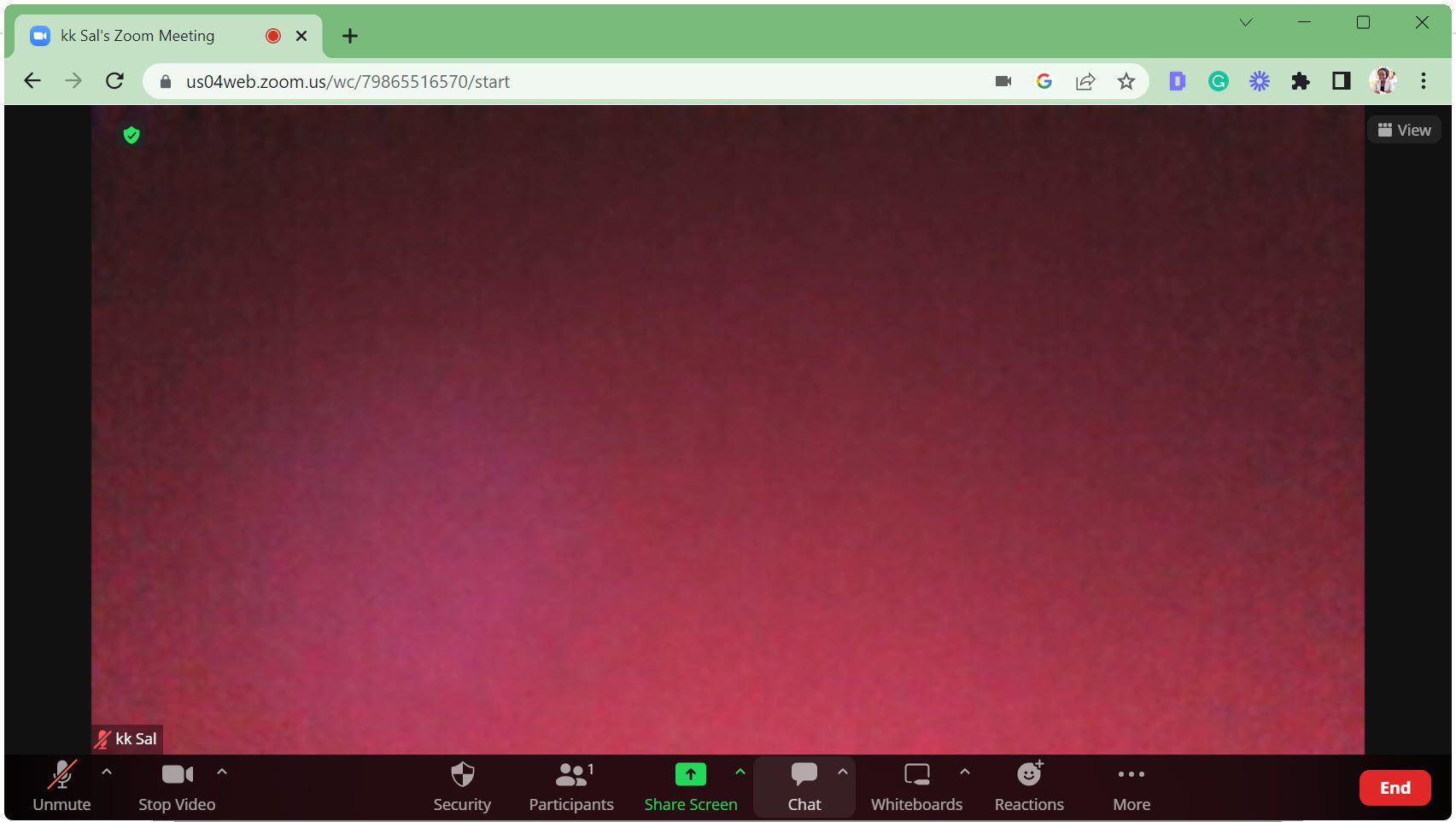Viewport: 1456px width, 822px height.
Task: Open the Security options
Action: pos(462,785)
